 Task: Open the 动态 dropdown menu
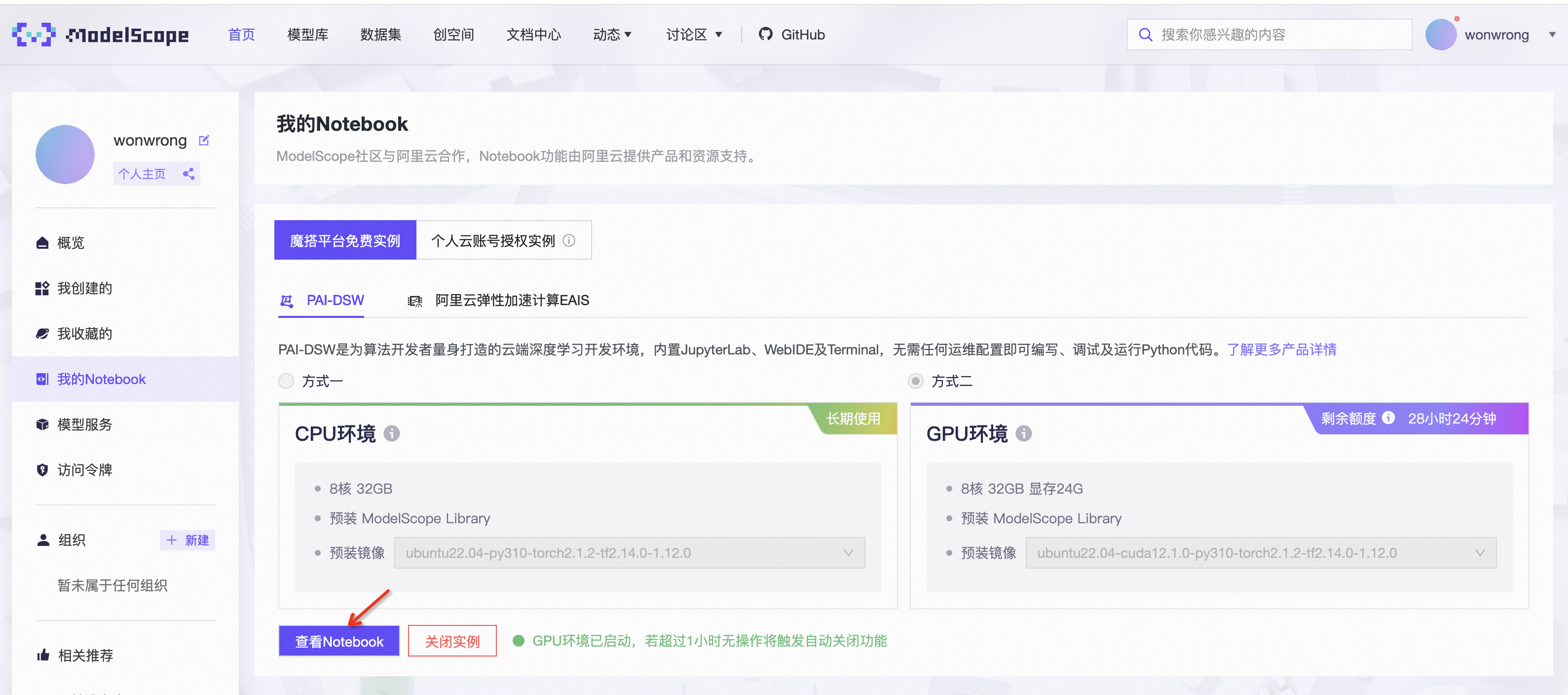click(612, 35)
